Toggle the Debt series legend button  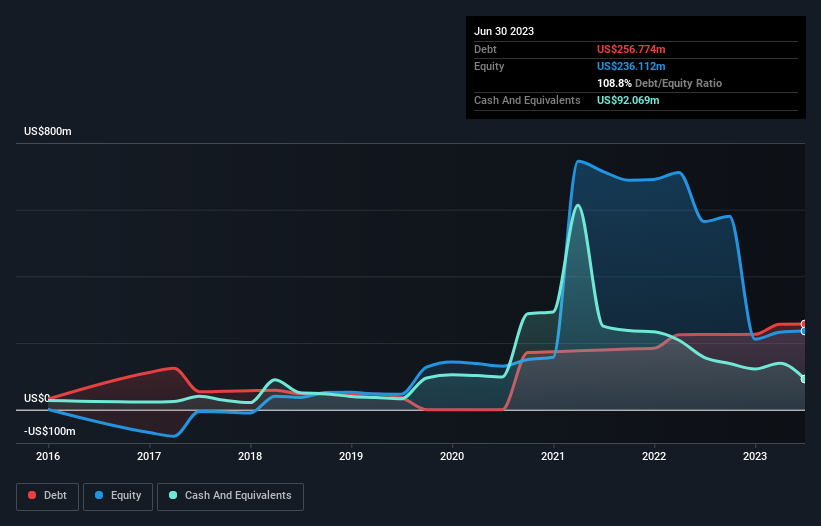pos(48,496)
